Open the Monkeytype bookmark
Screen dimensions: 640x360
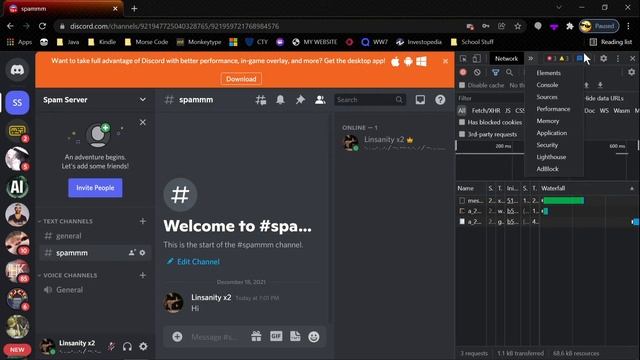point(199,42)
